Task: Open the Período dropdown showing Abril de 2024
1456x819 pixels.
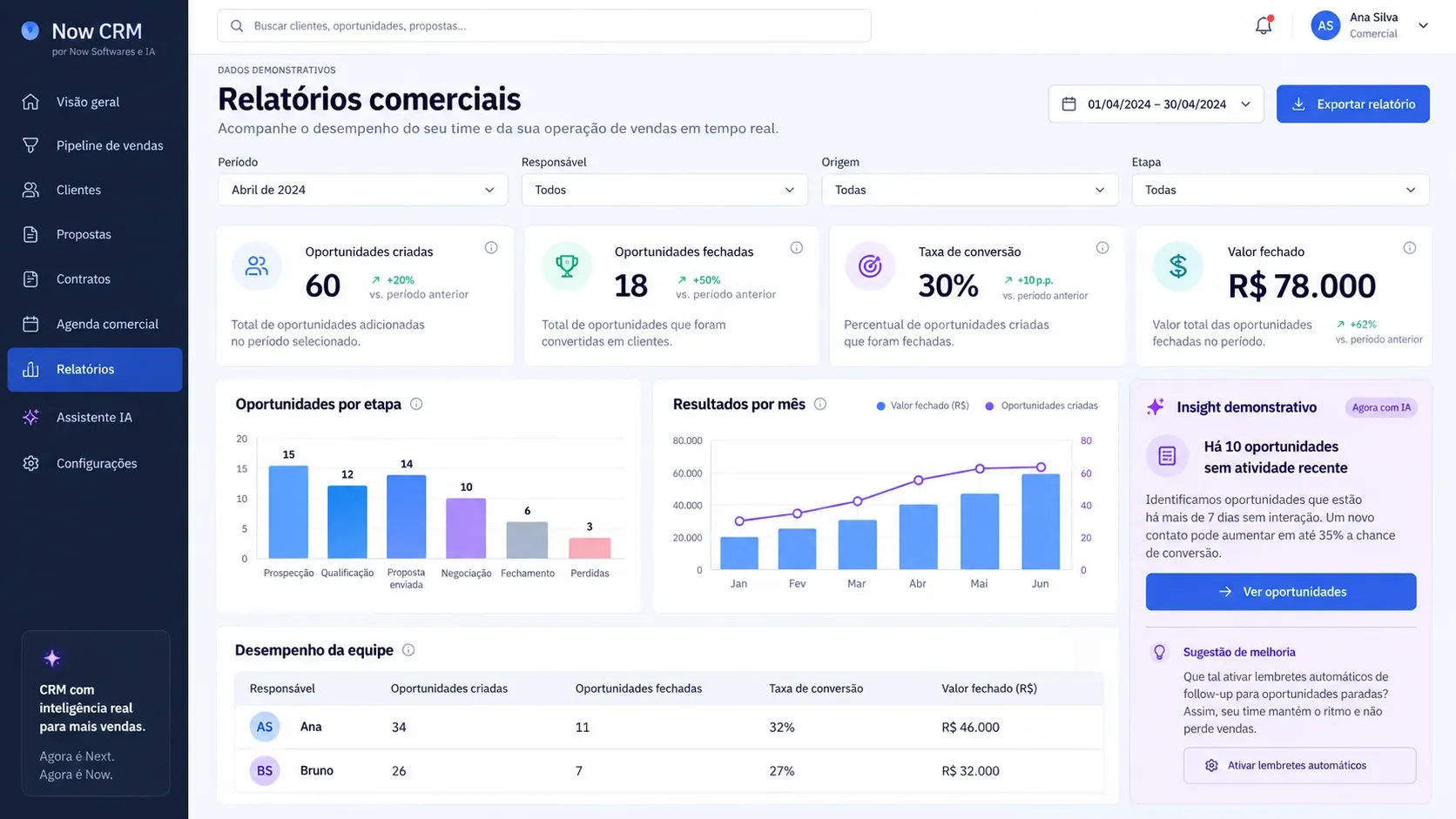Action: click(362, 190)
